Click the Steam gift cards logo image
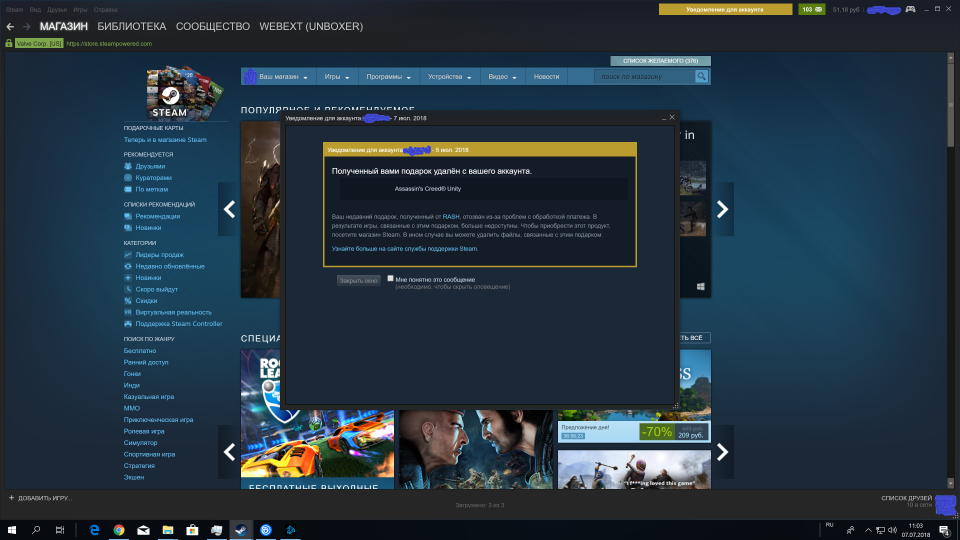The width and height of the screenshot is (960, 540). point(184,93)
